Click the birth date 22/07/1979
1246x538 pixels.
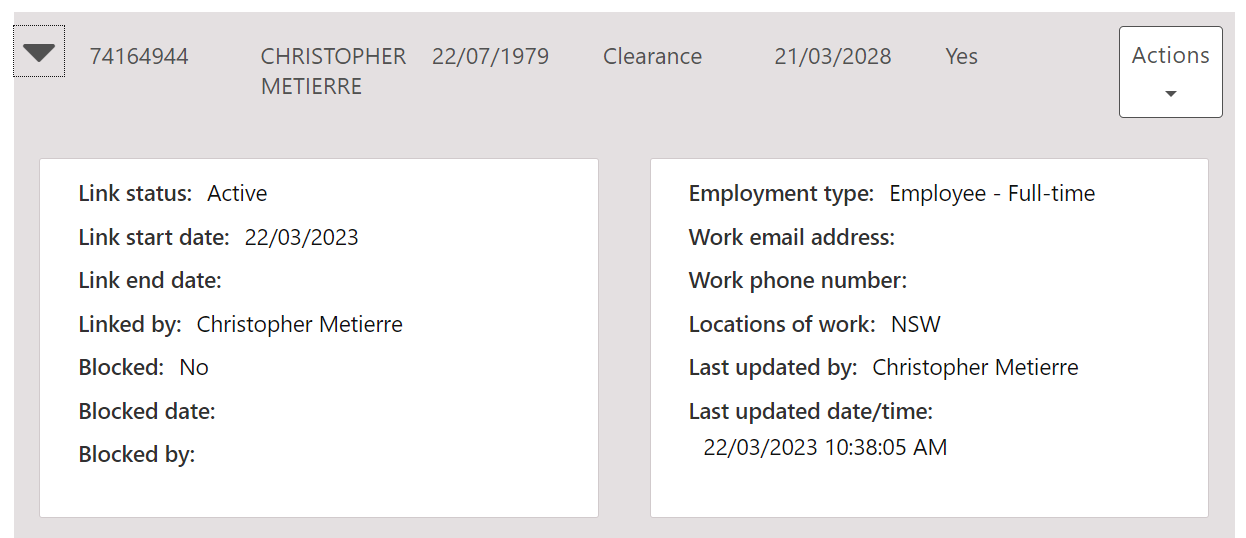click(x=490, y=57)
